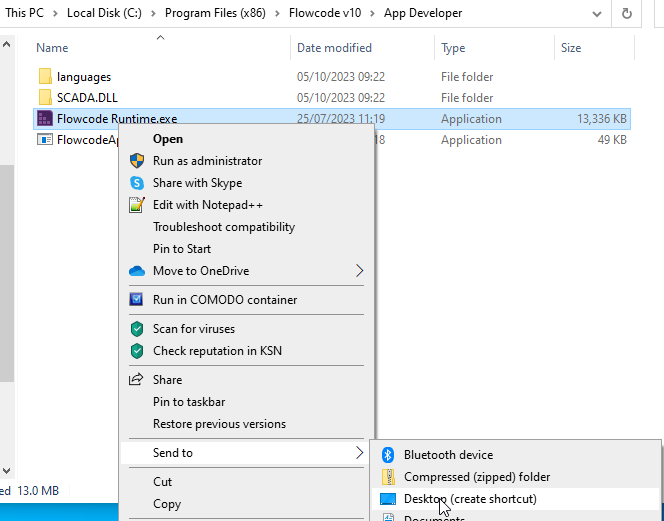Expand the Move to OneDrive submenu arrow
The image size is (664, 521).
(360, 271)
